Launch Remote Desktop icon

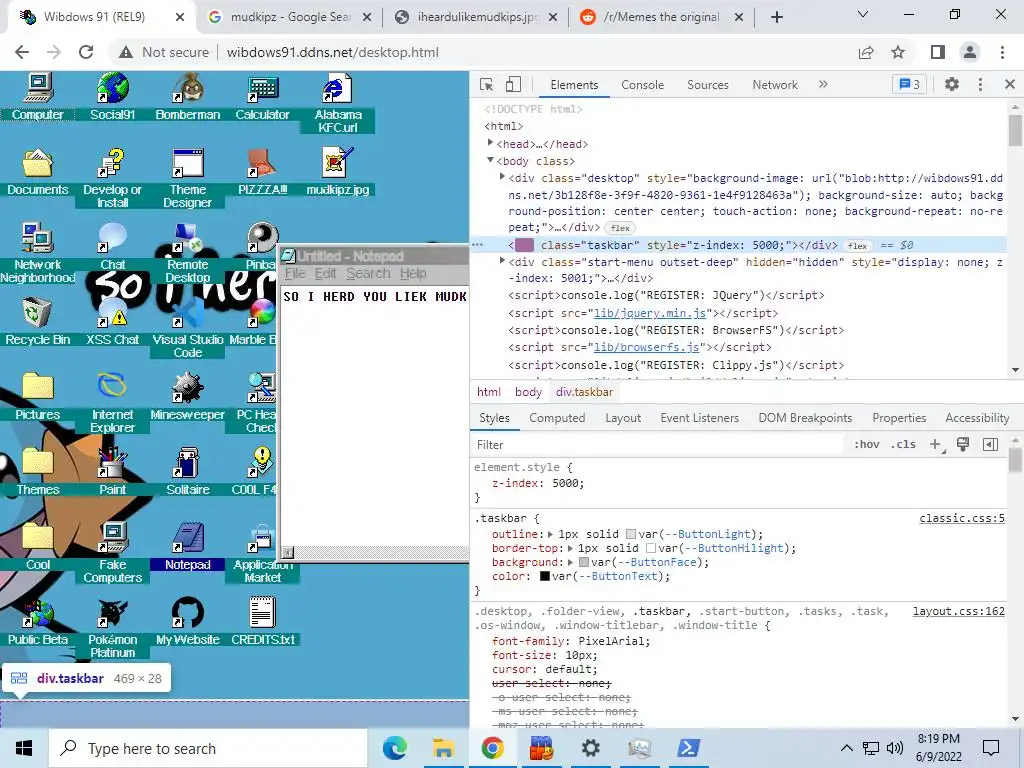click(x=187, y=253)
